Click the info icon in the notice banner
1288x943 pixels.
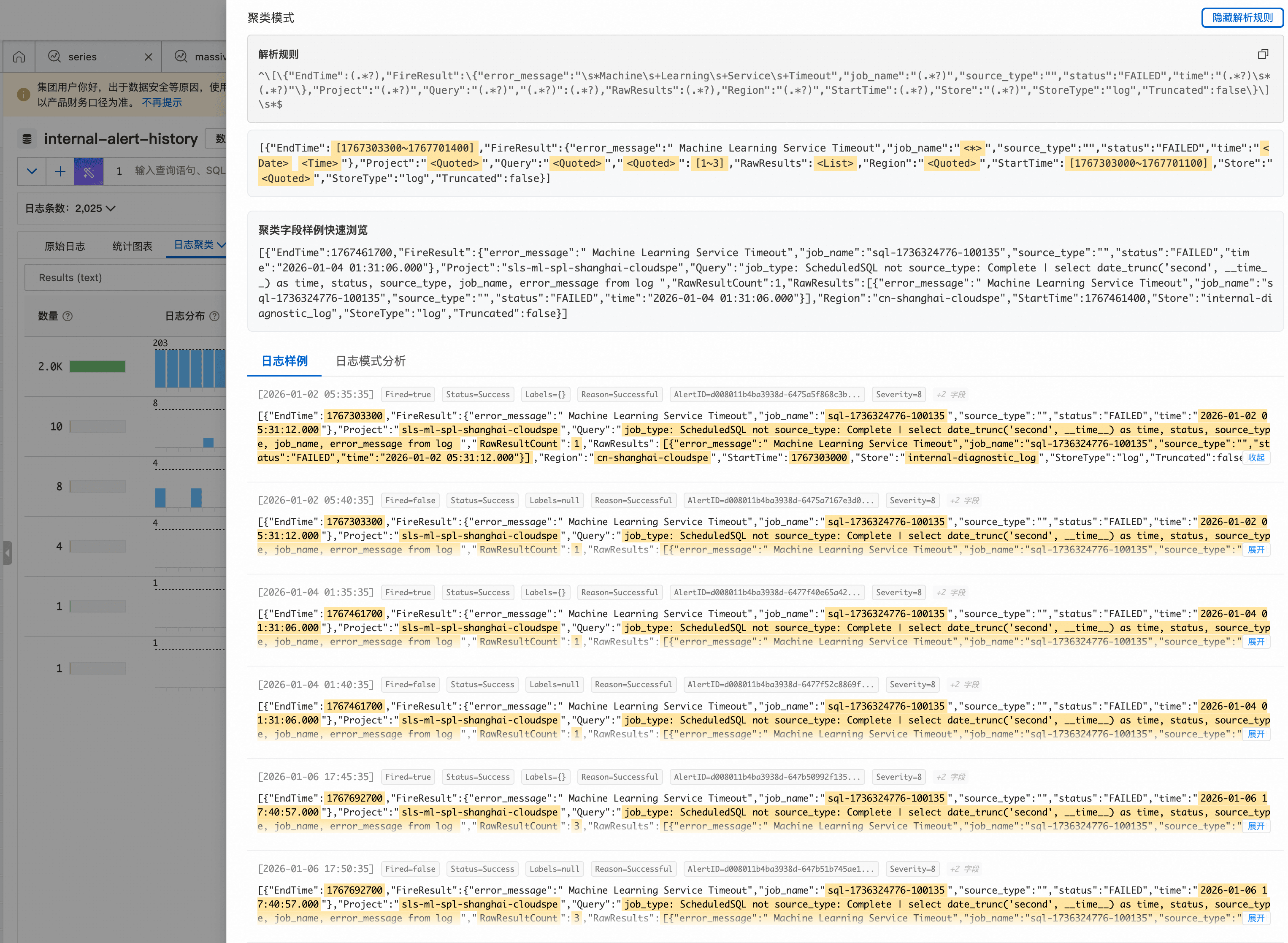[23, 95]
